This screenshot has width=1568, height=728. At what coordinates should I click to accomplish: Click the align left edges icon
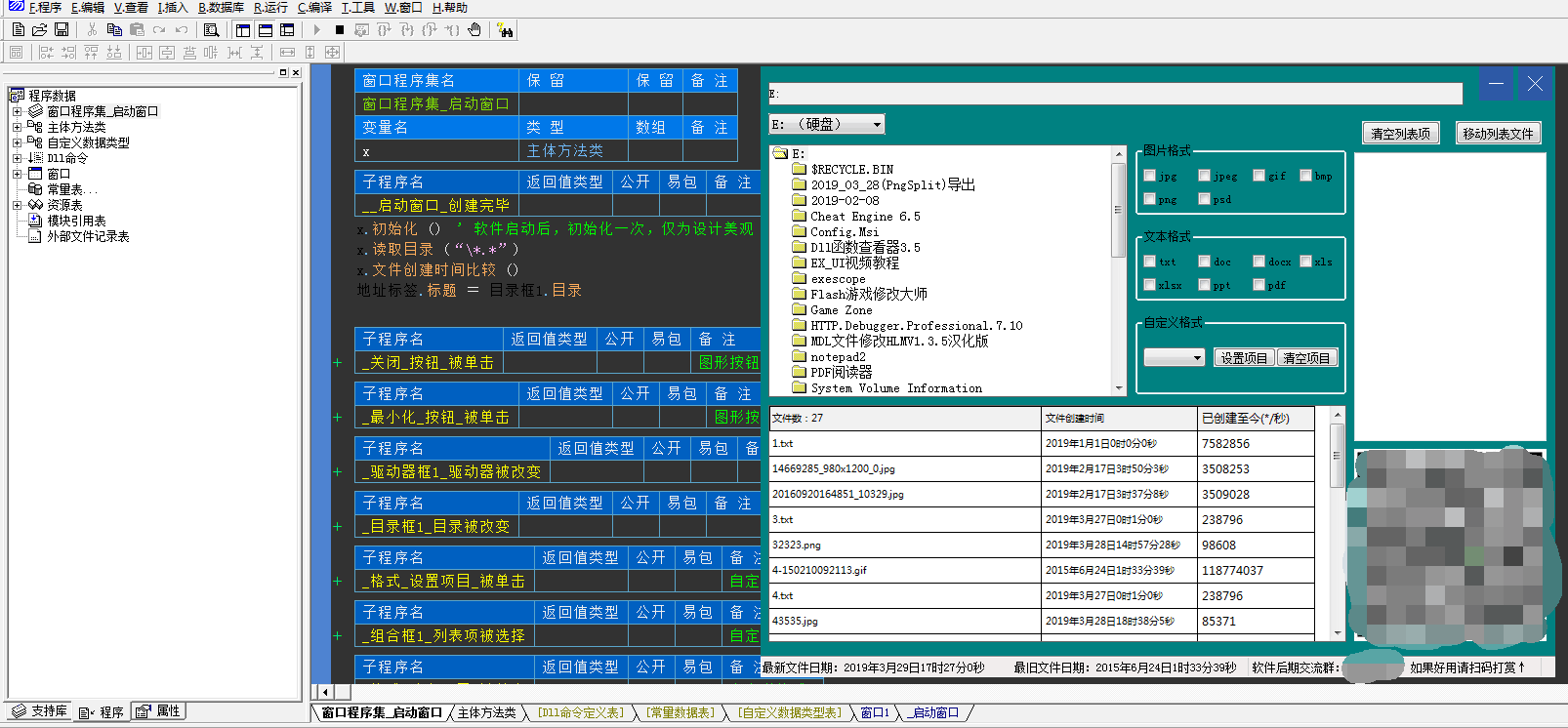pyautogui.click(x=46, y=53)
